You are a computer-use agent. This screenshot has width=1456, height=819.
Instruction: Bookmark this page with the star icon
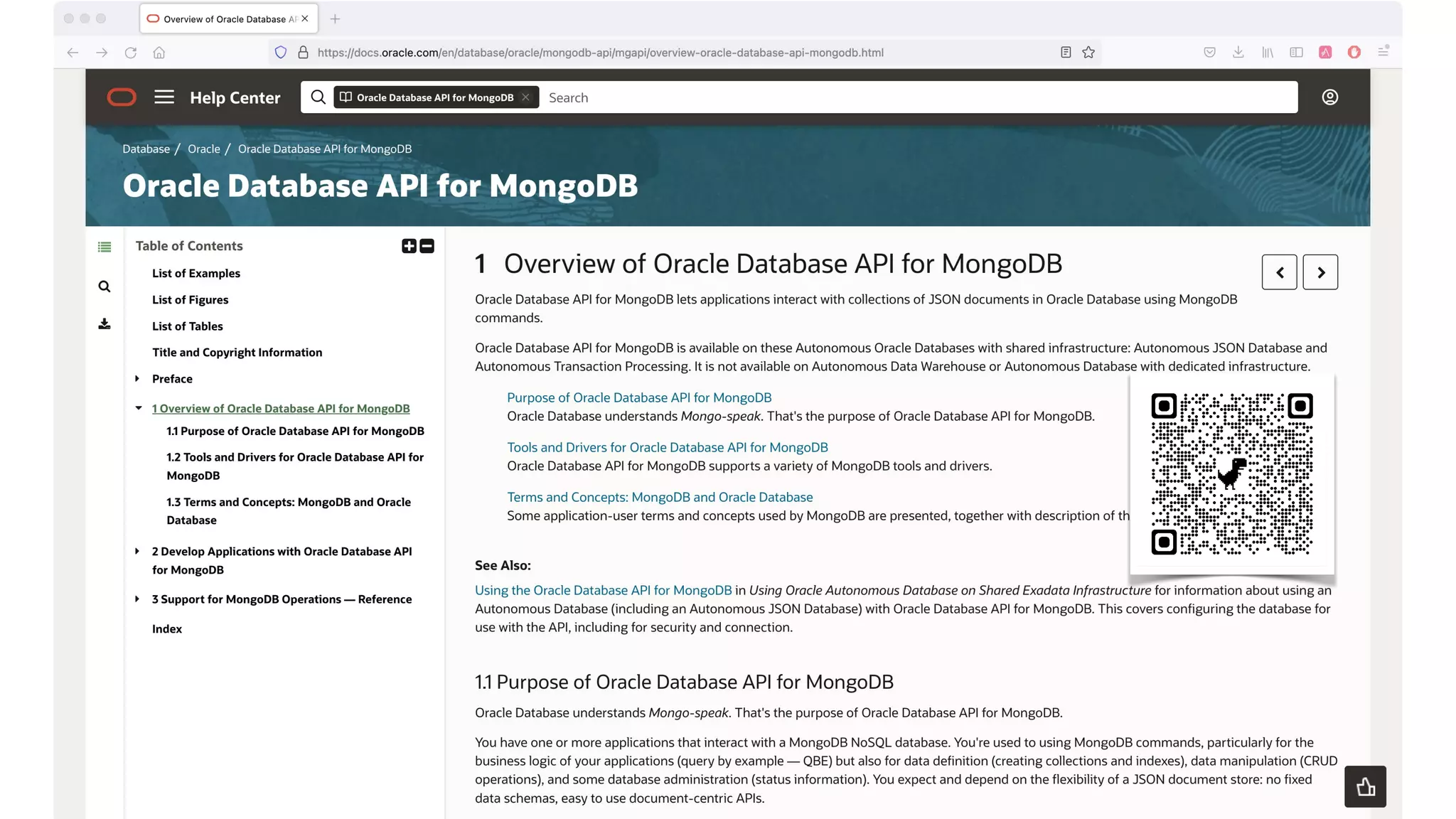tap(1088, 53)
